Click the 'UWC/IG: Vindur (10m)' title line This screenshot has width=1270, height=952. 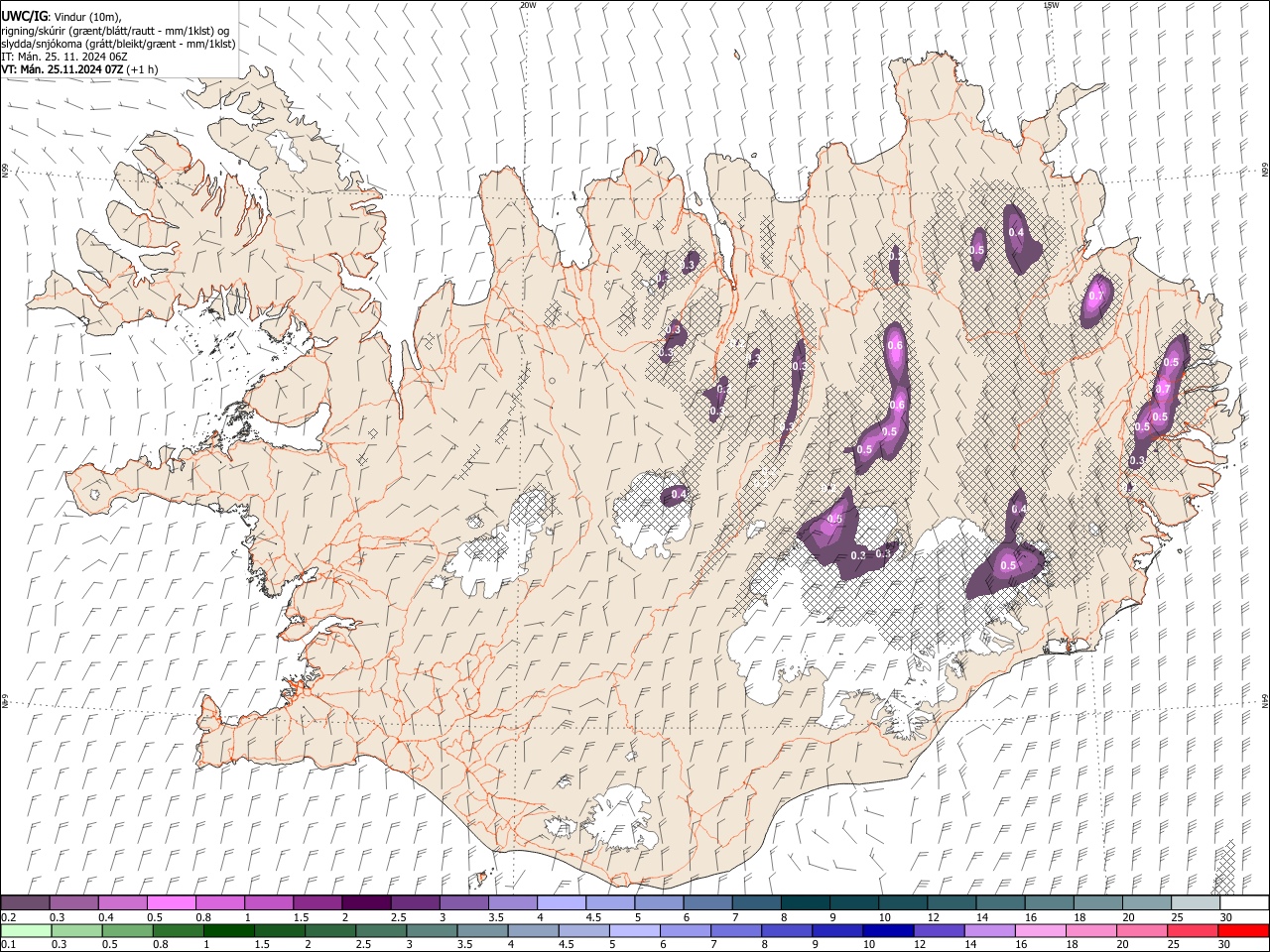click(62, 17)
